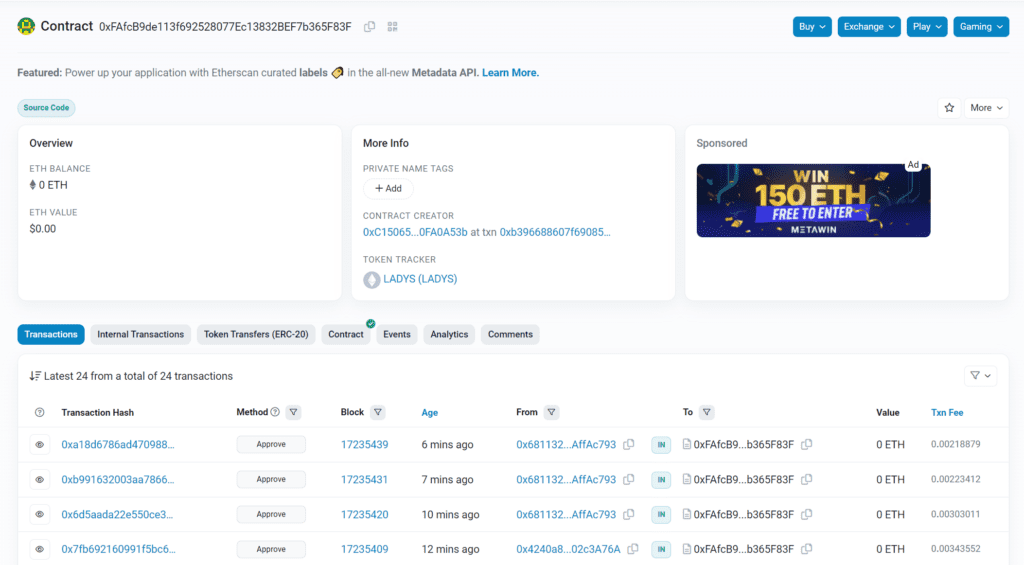The width and height of the screenshot is (1024, 565).
Task: Add this contract to the watchlist with the star icon
Action: coord(950,108)
